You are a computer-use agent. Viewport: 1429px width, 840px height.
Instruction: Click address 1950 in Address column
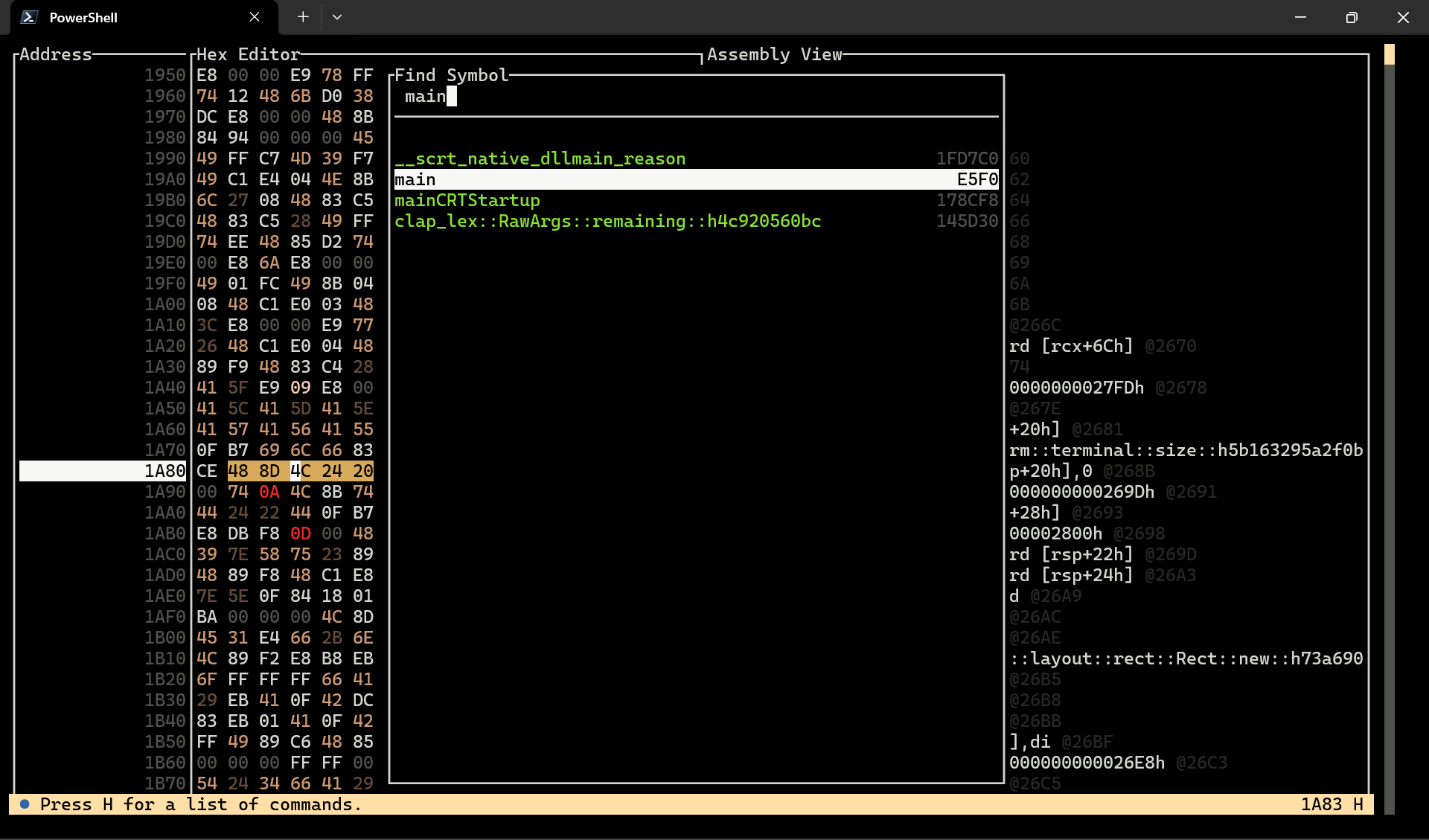click(x=165, y=75)
